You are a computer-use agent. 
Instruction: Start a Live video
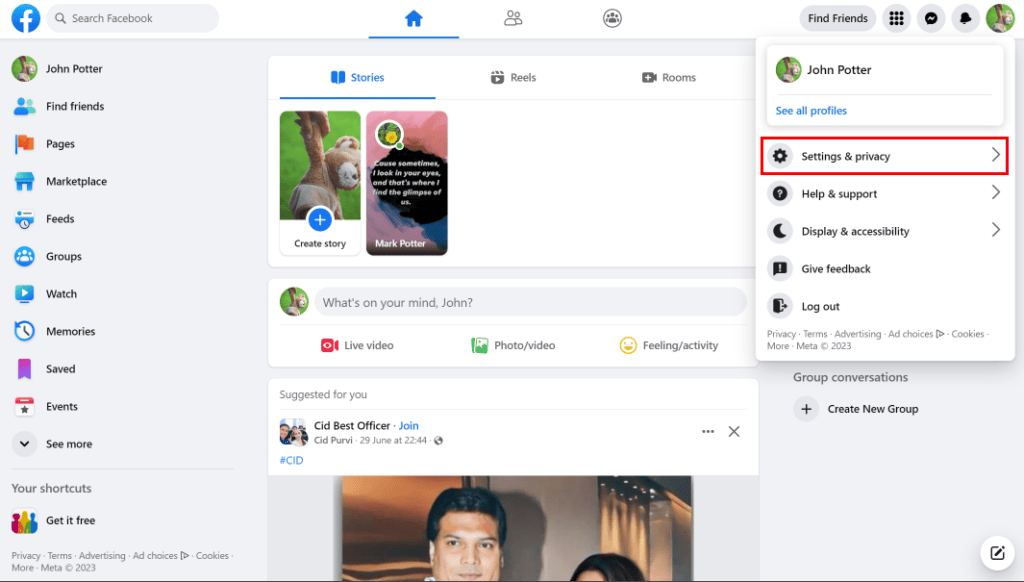click(357, 345)
